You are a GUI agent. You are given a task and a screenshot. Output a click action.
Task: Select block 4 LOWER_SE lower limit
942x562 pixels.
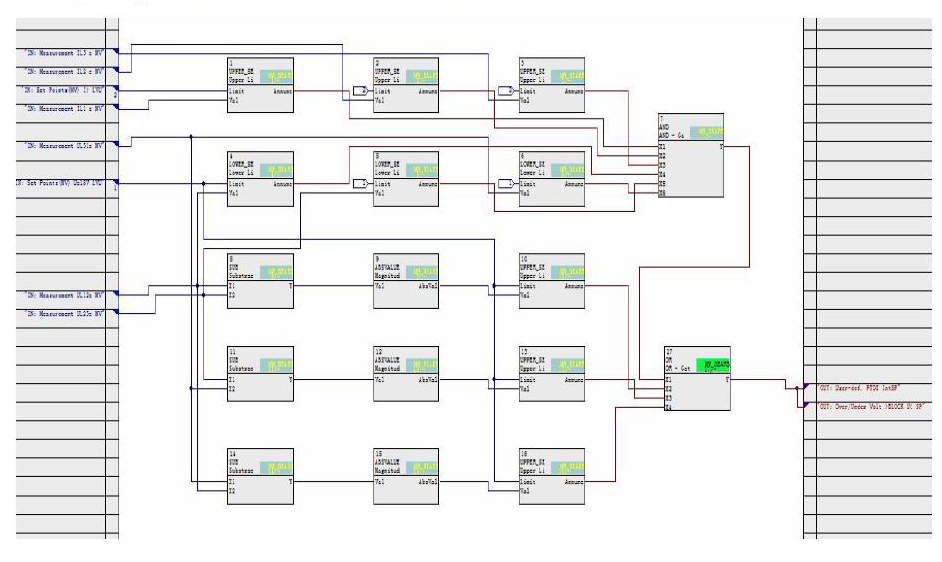pyautogui.click(x=261, y=179)
